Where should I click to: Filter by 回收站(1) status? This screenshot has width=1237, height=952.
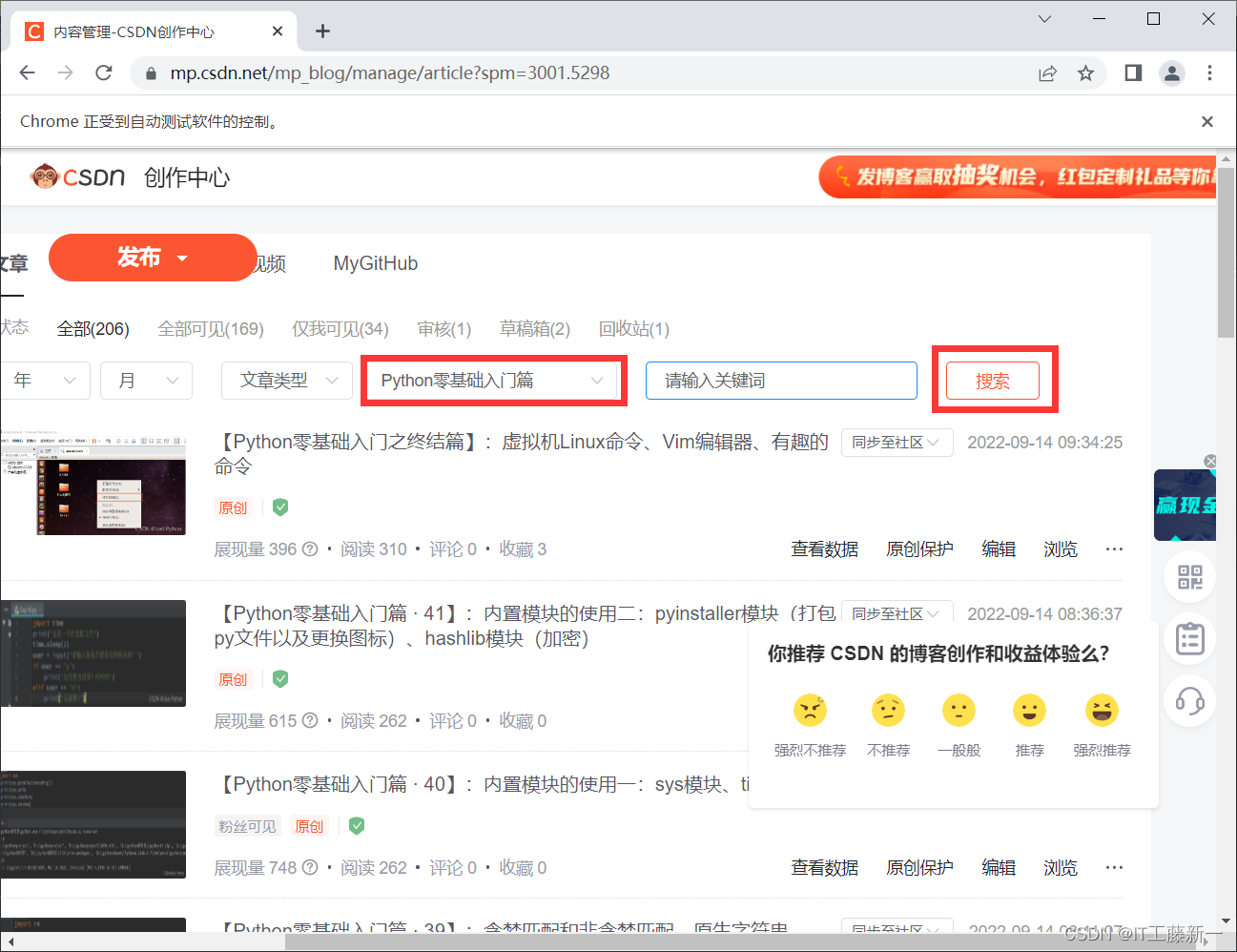click(634, 329)
